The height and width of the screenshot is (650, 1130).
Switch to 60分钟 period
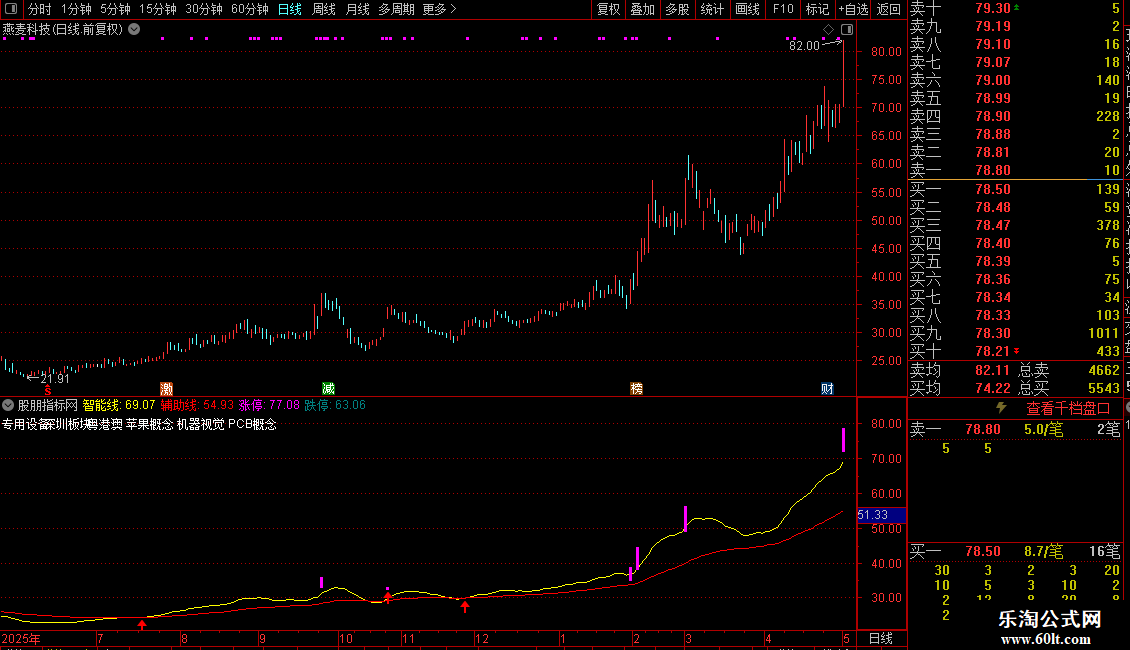coord(249,9)
